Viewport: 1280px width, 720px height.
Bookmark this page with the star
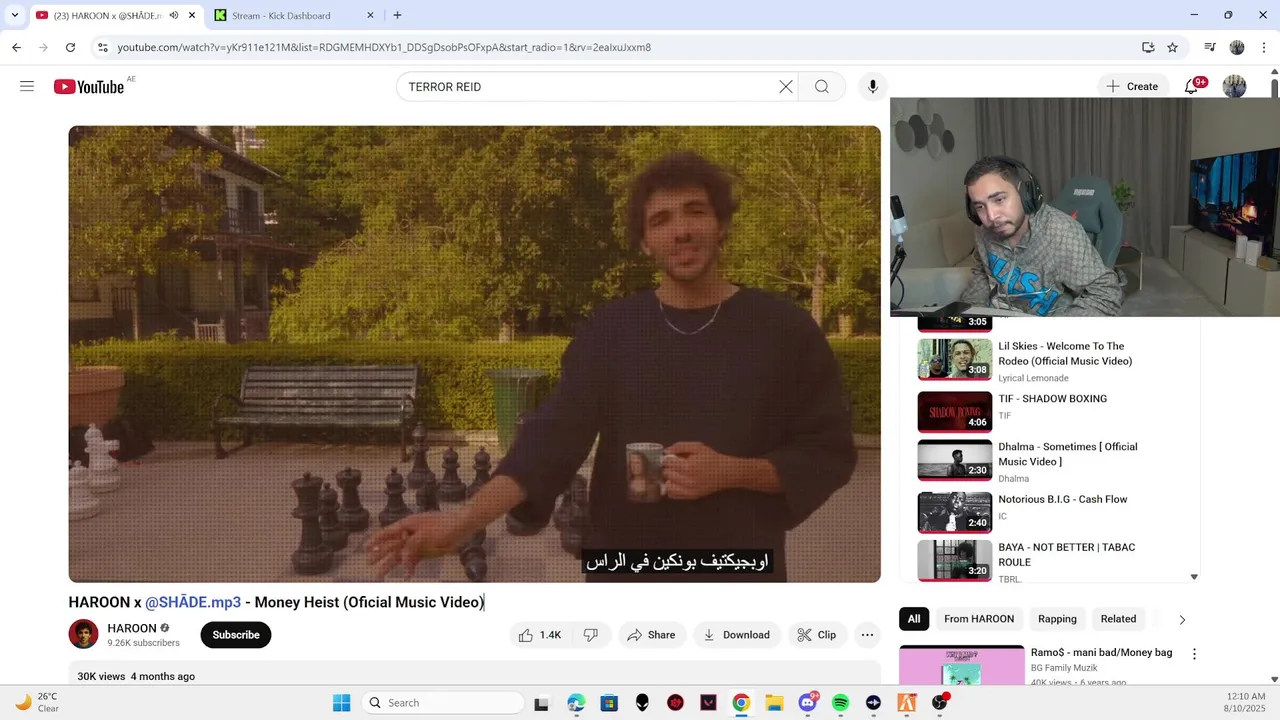coord(1172,47)
